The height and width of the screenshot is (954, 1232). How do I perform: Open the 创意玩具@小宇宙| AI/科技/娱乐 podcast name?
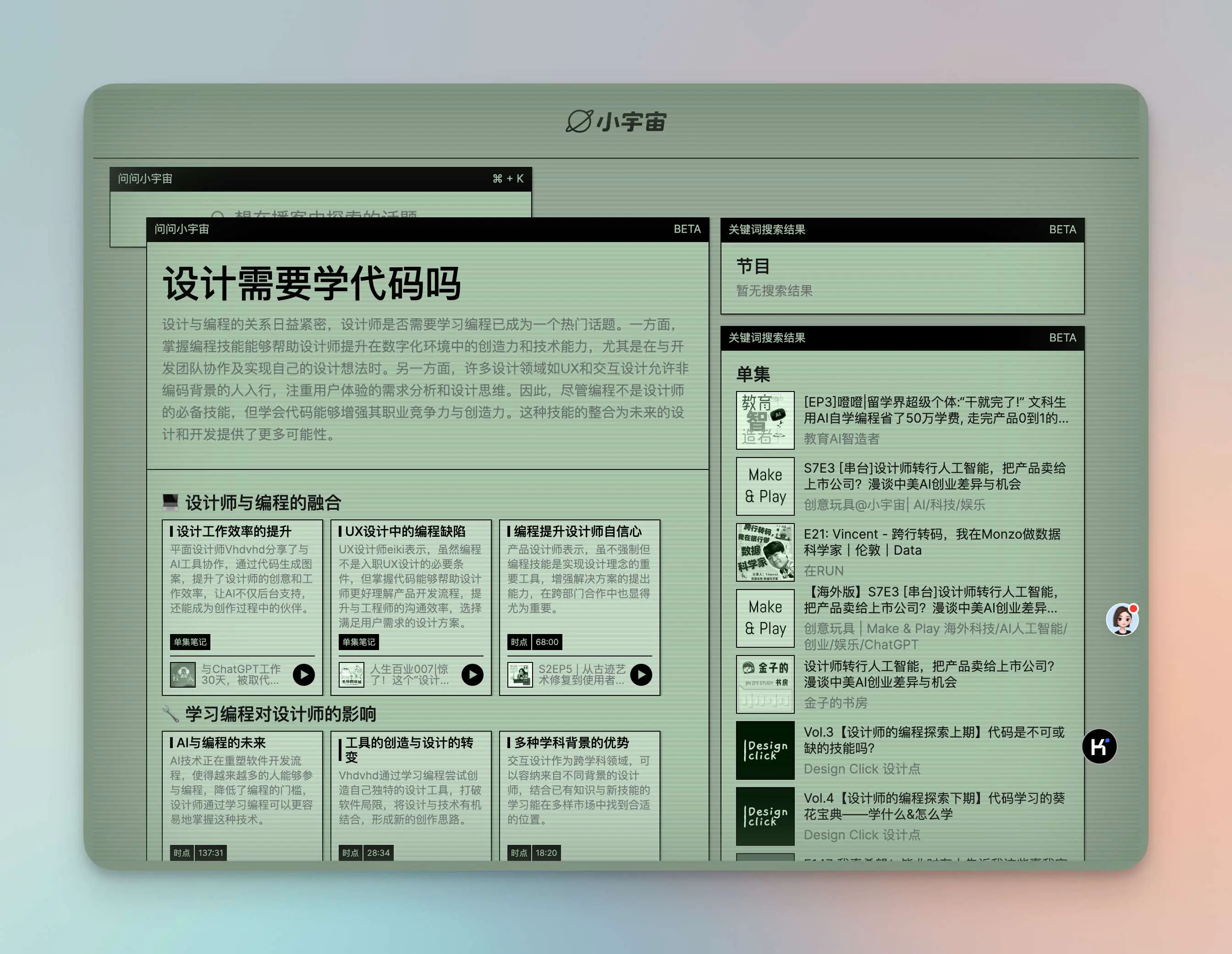click(x=894, y=504)
